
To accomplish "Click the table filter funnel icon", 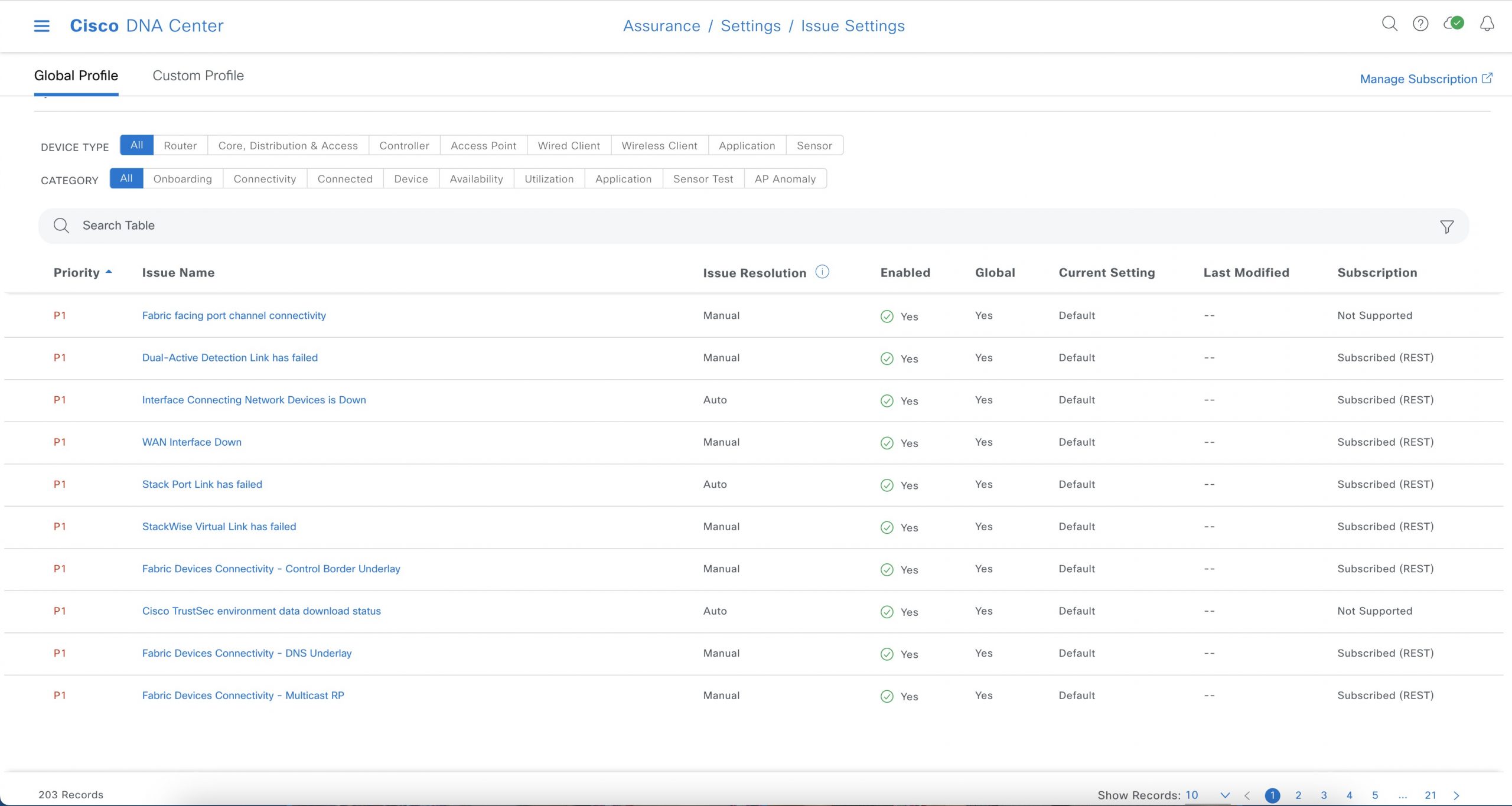I will click(1446, 227).
